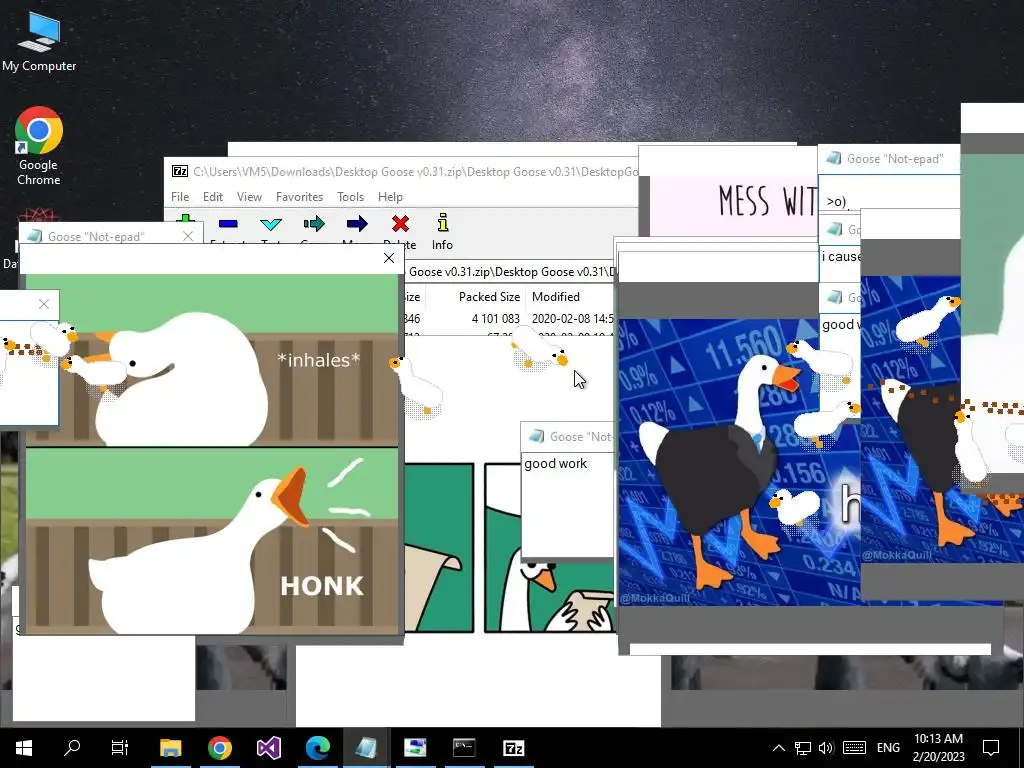Click the 7-Zip Info icon
Image resolution: width=1024 pixels, height=768 pixels.
point(443,223)
